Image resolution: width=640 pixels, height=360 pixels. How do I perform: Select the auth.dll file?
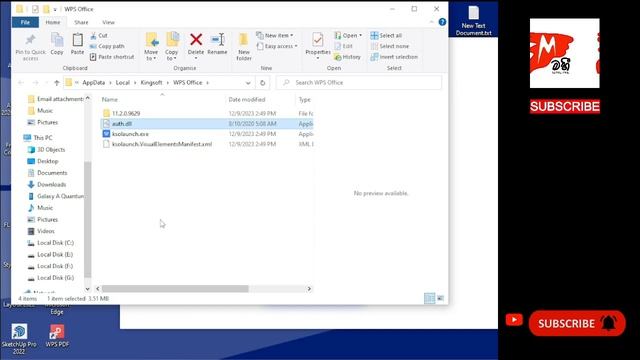click(x=206, y=124)
